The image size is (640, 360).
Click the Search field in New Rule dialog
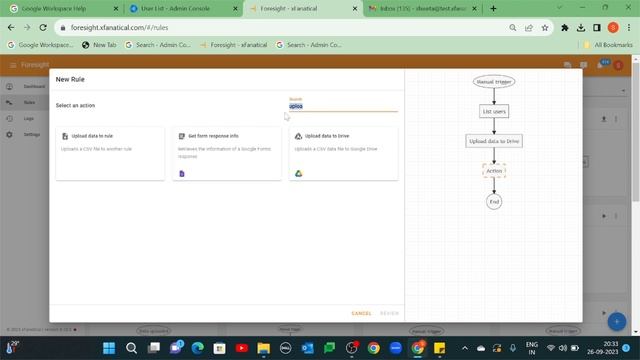[343, 106]
